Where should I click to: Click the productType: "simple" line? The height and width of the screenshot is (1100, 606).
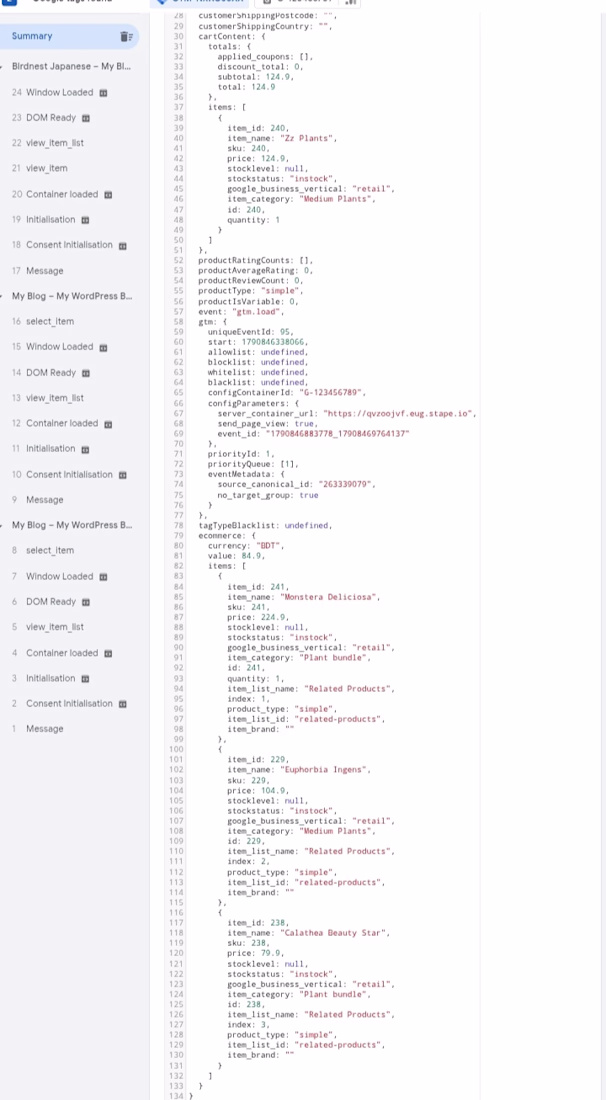click(x=250, y=291)
